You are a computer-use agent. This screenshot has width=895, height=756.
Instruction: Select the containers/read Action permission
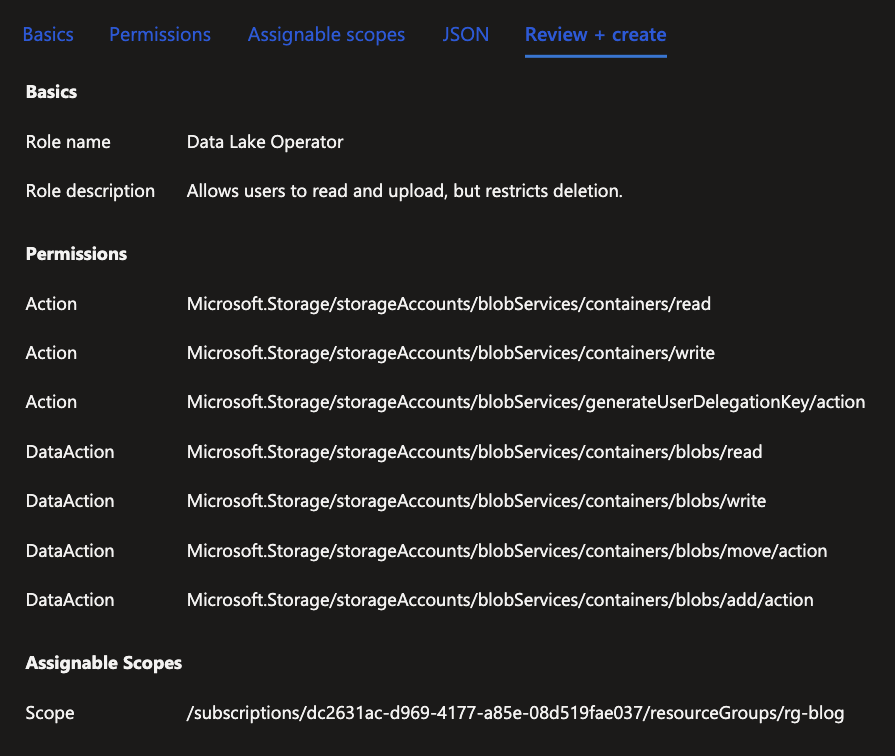[x=448, y=304]
